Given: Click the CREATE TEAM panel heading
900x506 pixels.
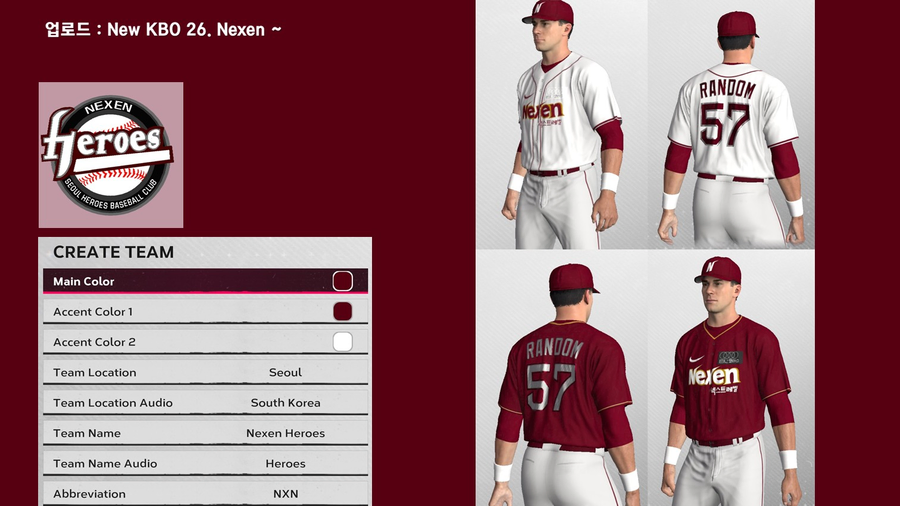Looking at the screenshot, I should (113, 252).
